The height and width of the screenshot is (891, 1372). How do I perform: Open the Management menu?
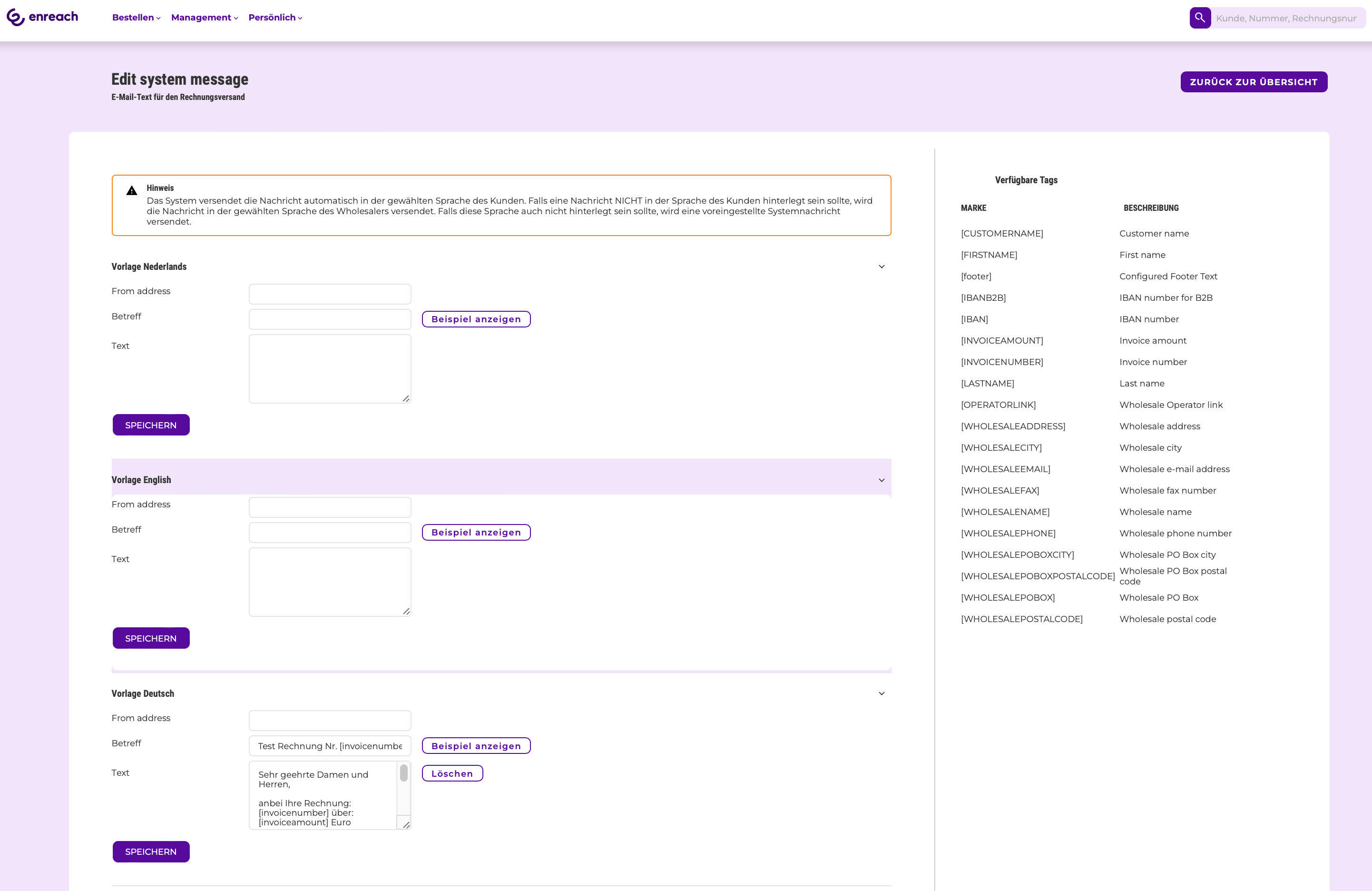[204, 17]
